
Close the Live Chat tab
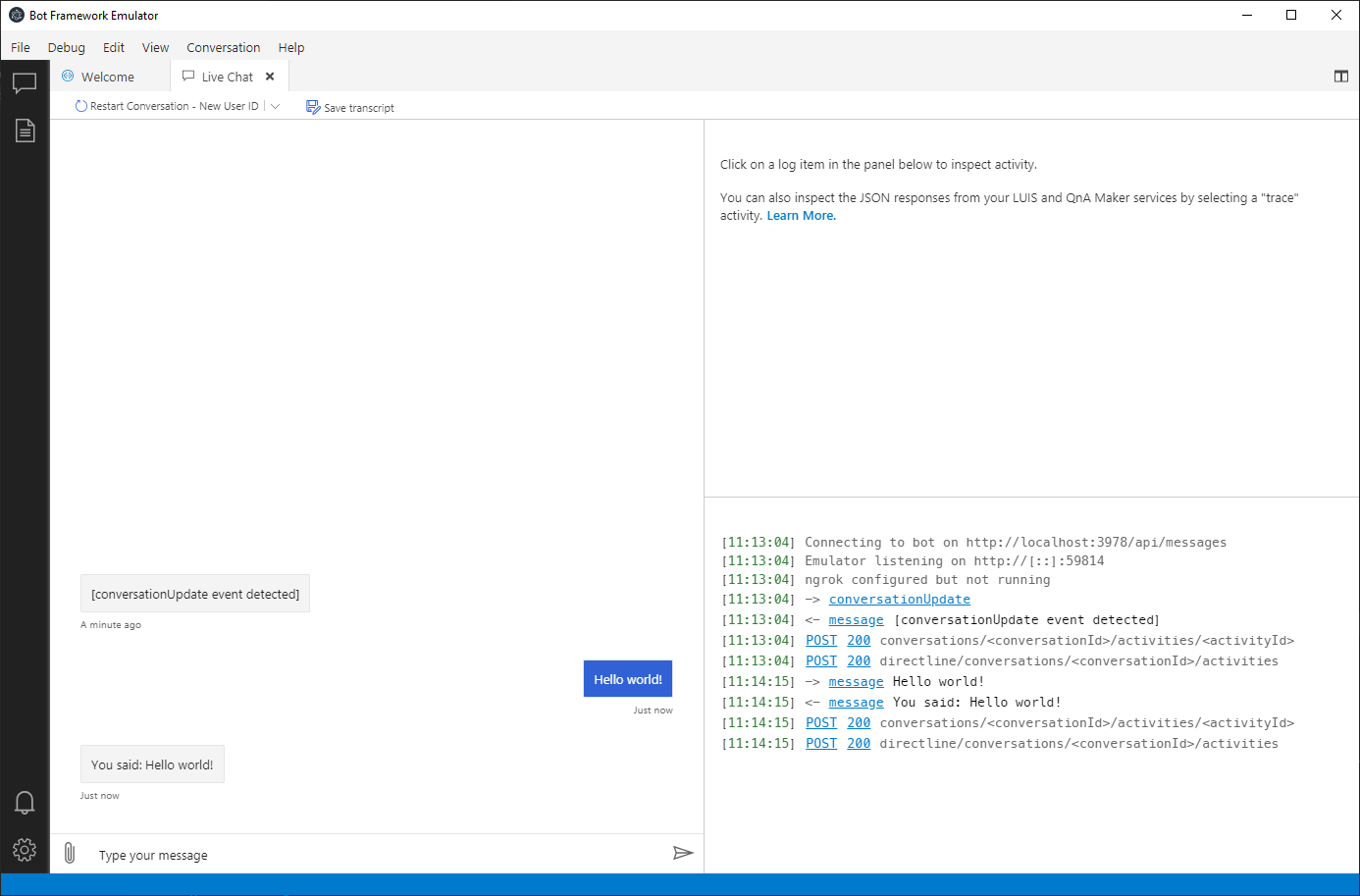point(270,77)
